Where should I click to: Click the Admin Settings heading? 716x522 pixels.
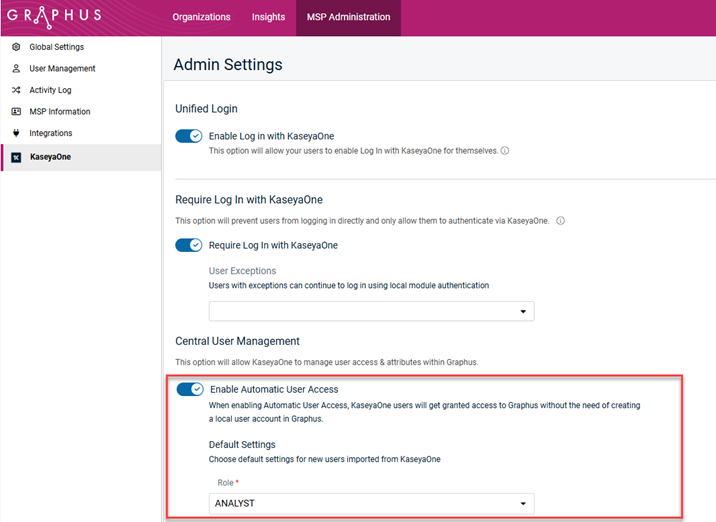228,64
